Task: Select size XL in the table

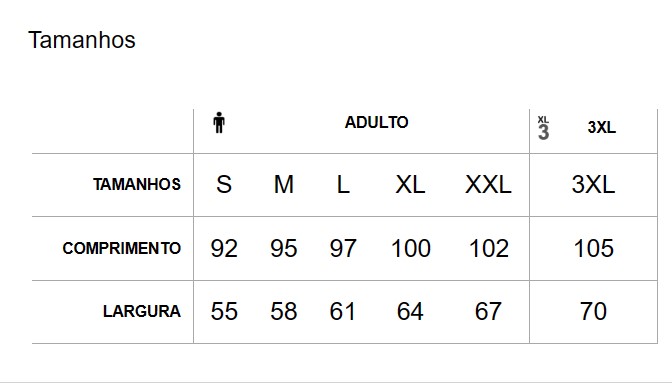Action: click(410, 185)
